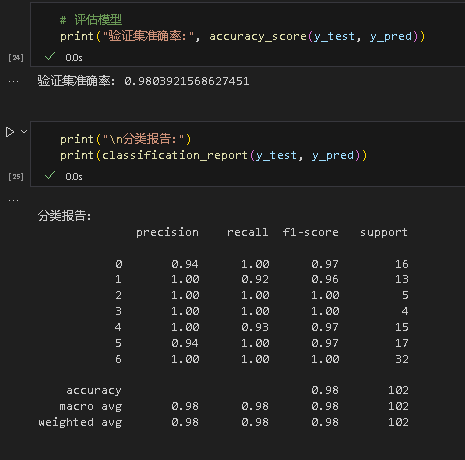This screenshot has height=460, width=465.
Task: Click the accuracy_score print code line
Action: [243, 36]
